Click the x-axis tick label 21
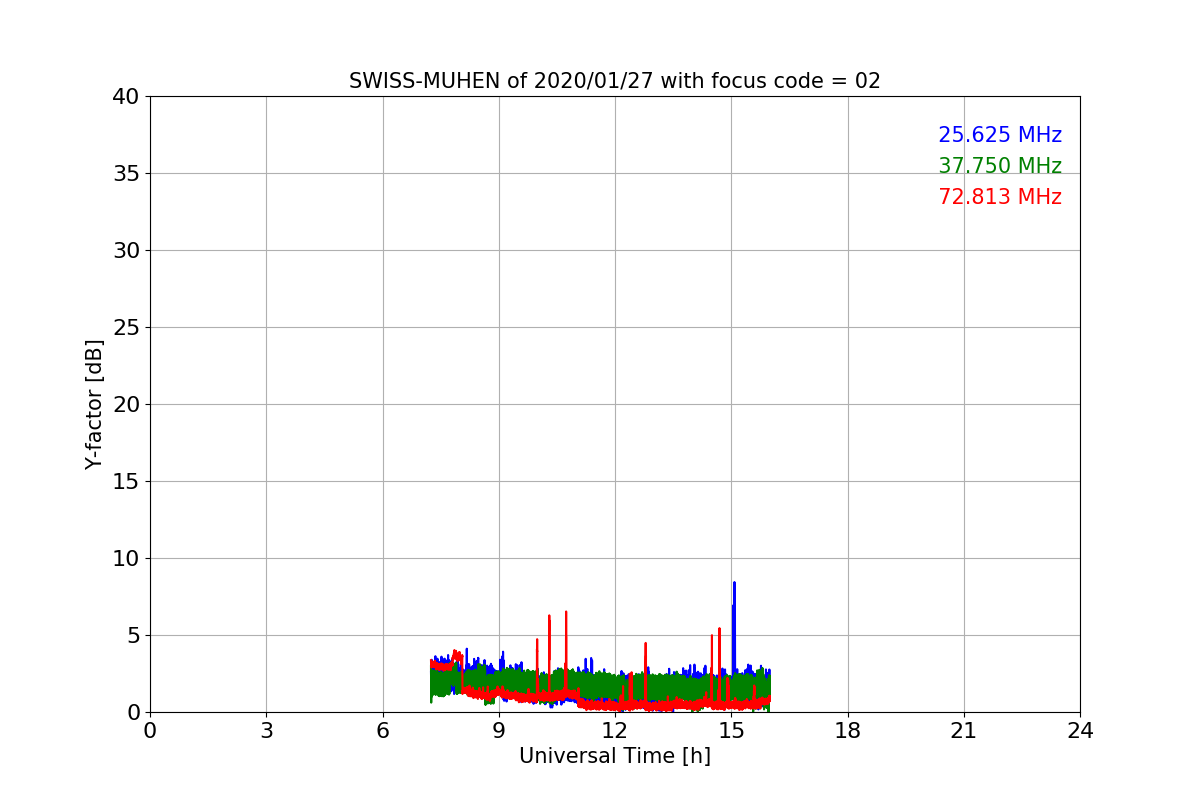 click(964, 731)
